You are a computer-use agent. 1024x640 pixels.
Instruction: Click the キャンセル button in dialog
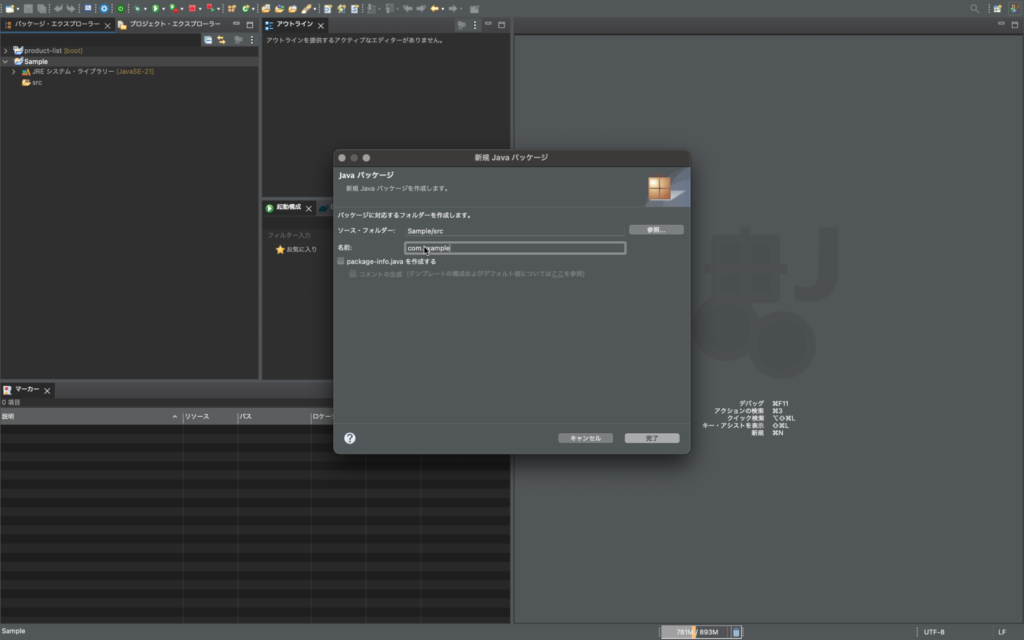585,438
